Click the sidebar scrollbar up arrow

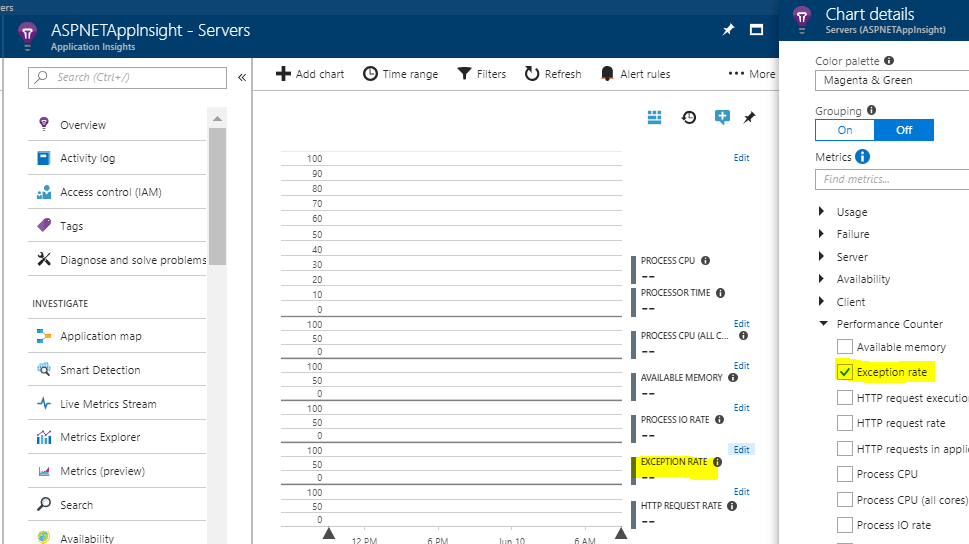[217, 118]
